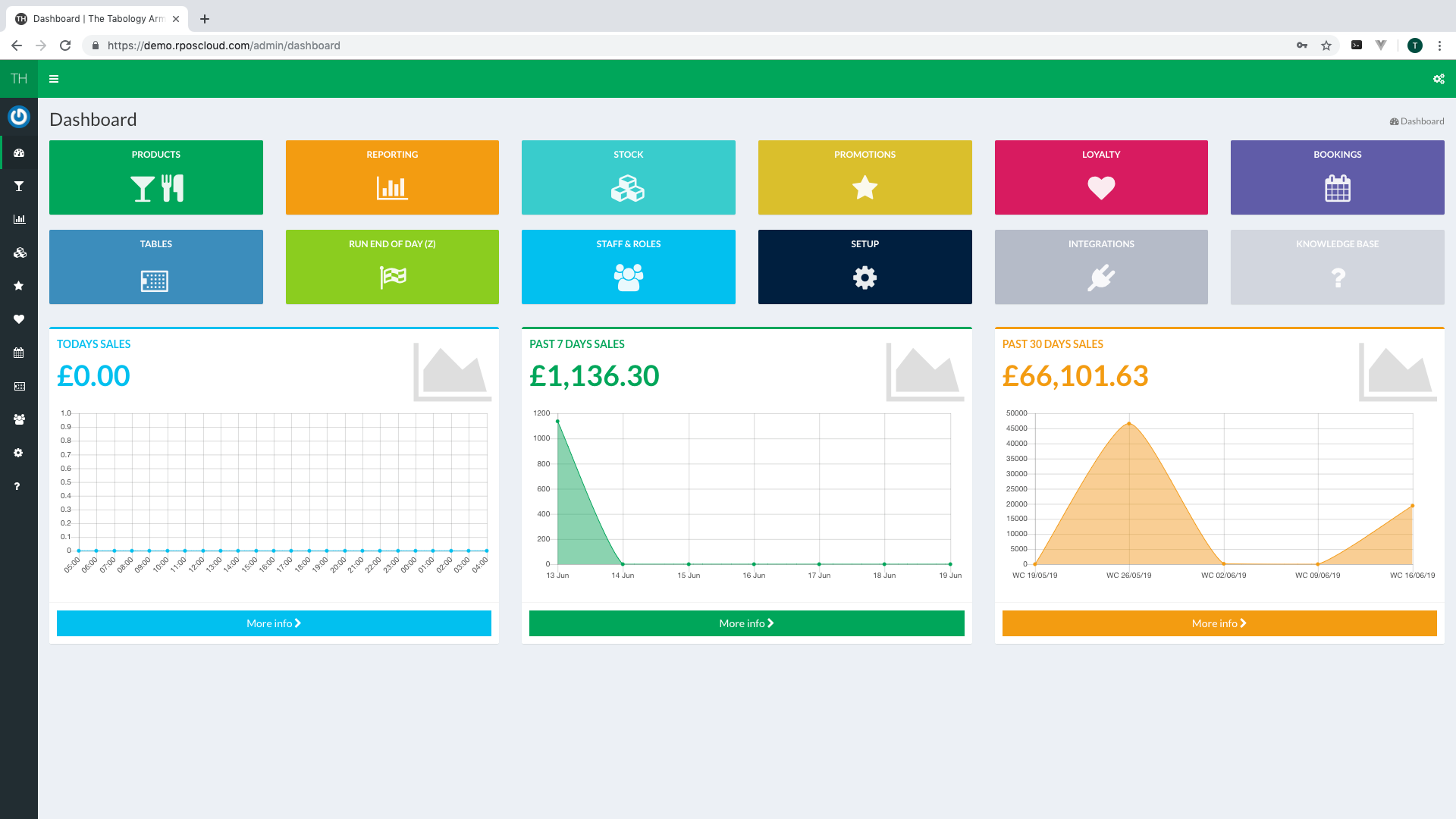Open help question mark sidebar icon
The width and height of the screenshot is (1456, 819).
[x=17, y=486]
